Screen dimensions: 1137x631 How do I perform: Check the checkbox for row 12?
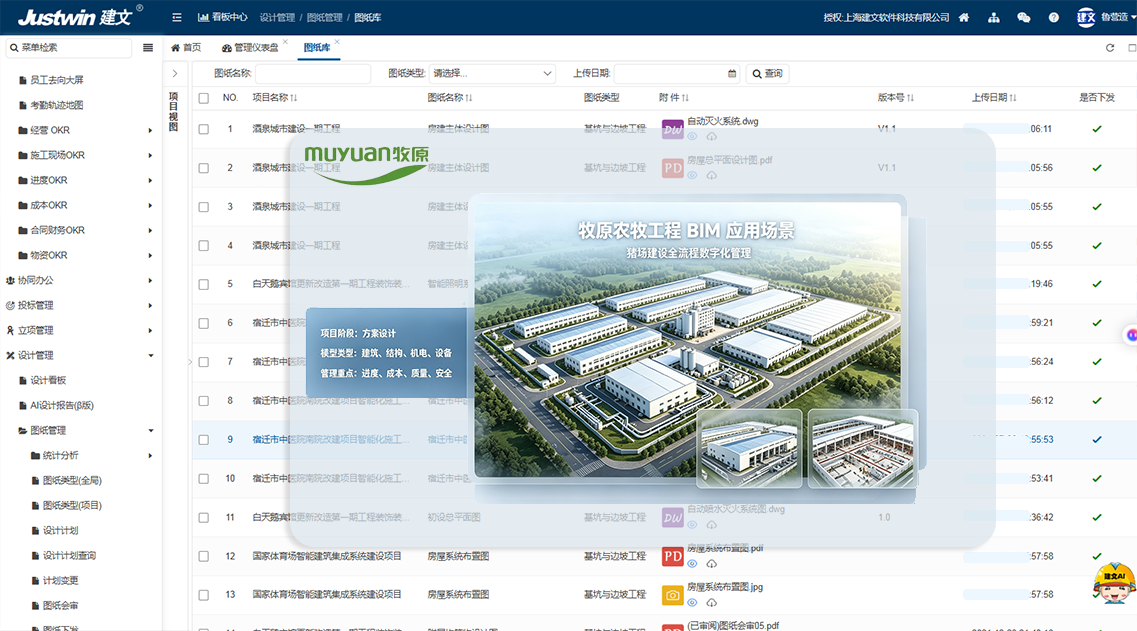pos(204,556)
